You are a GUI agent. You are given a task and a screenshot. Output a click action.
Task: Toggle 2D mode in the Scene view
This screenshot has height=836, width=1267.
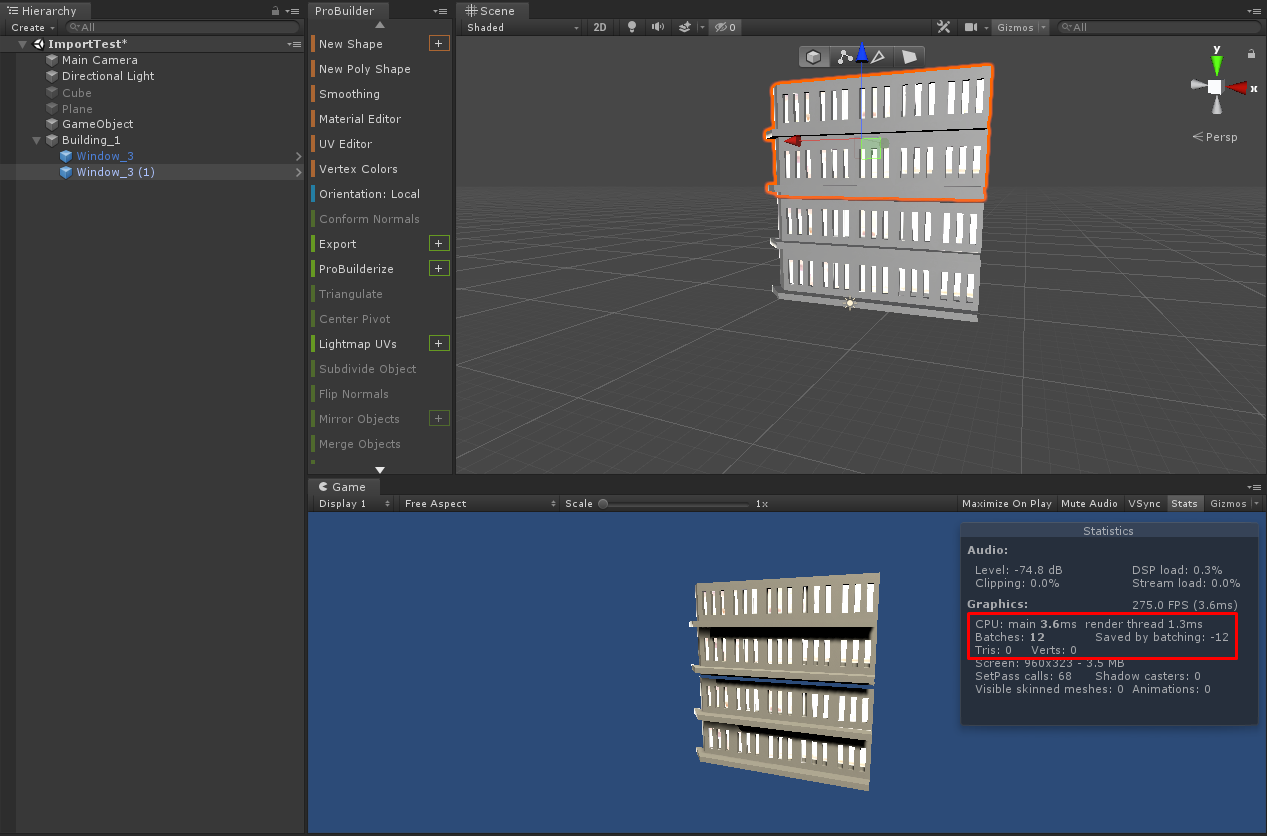(x=599, y=27)
